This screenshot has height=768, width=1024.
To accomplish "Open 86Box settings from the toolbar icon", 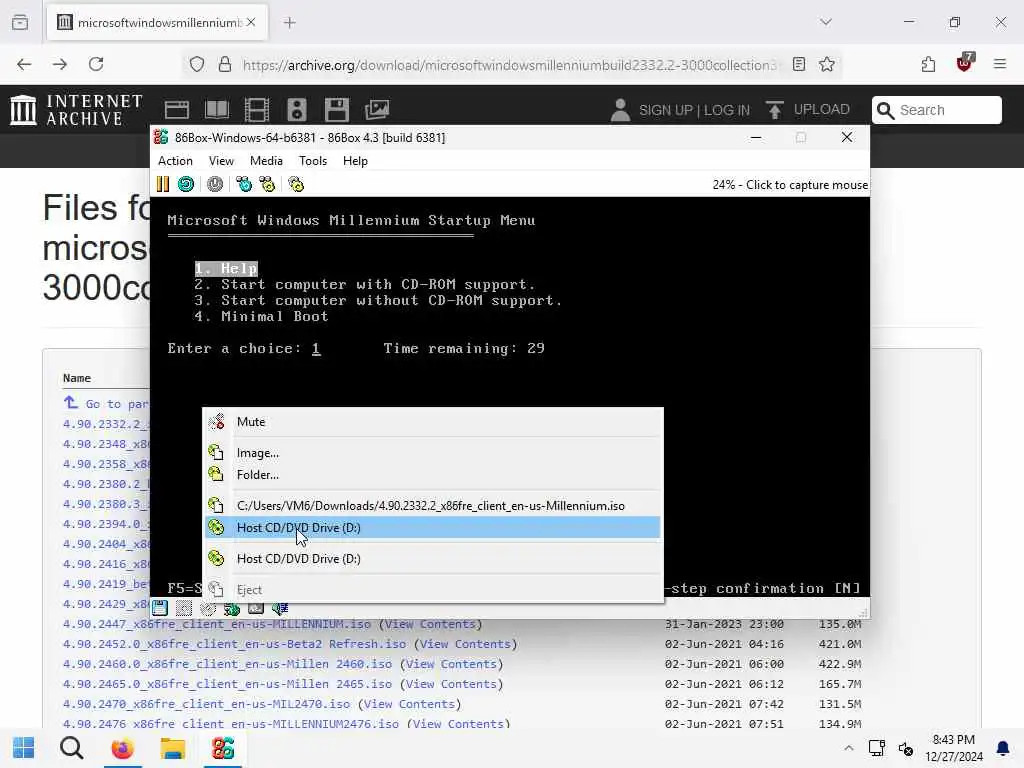I will pos(296,185).
